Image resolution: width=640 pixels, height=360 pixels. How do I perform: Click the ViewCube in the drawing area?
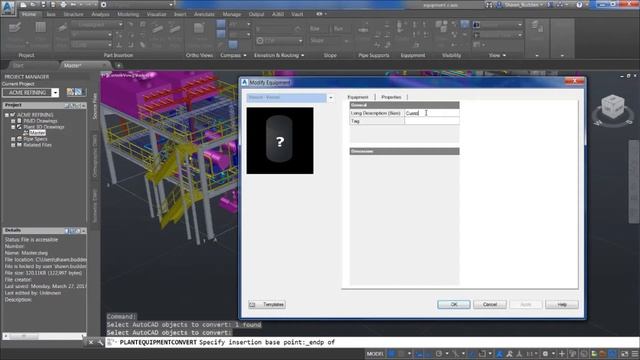[612, 107]
